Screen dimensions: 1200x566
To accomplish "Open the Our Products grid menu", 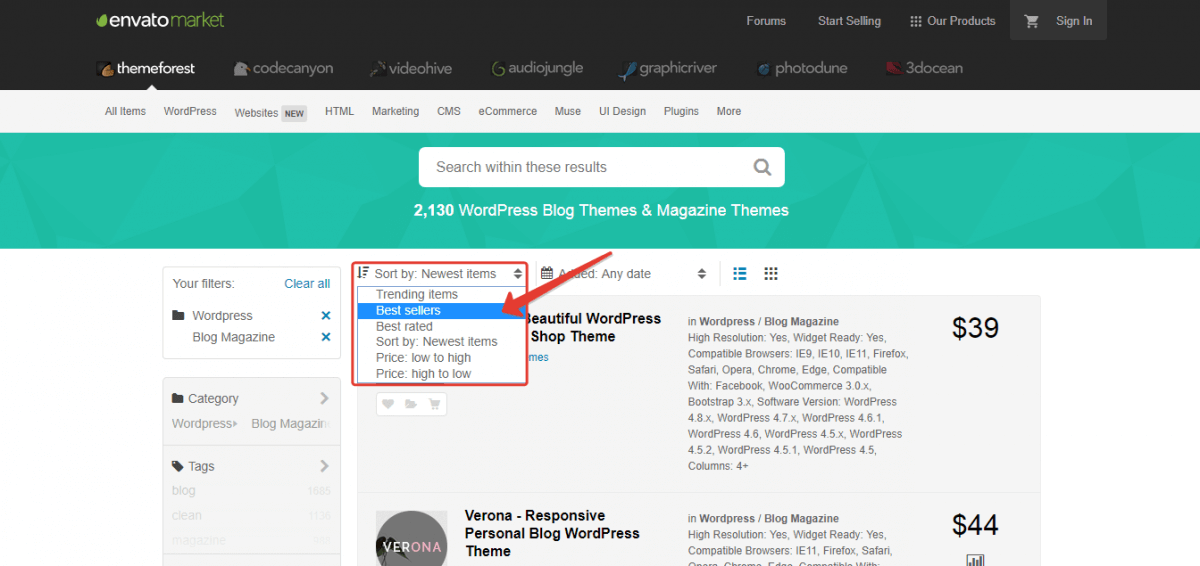I will coord(952,21).
